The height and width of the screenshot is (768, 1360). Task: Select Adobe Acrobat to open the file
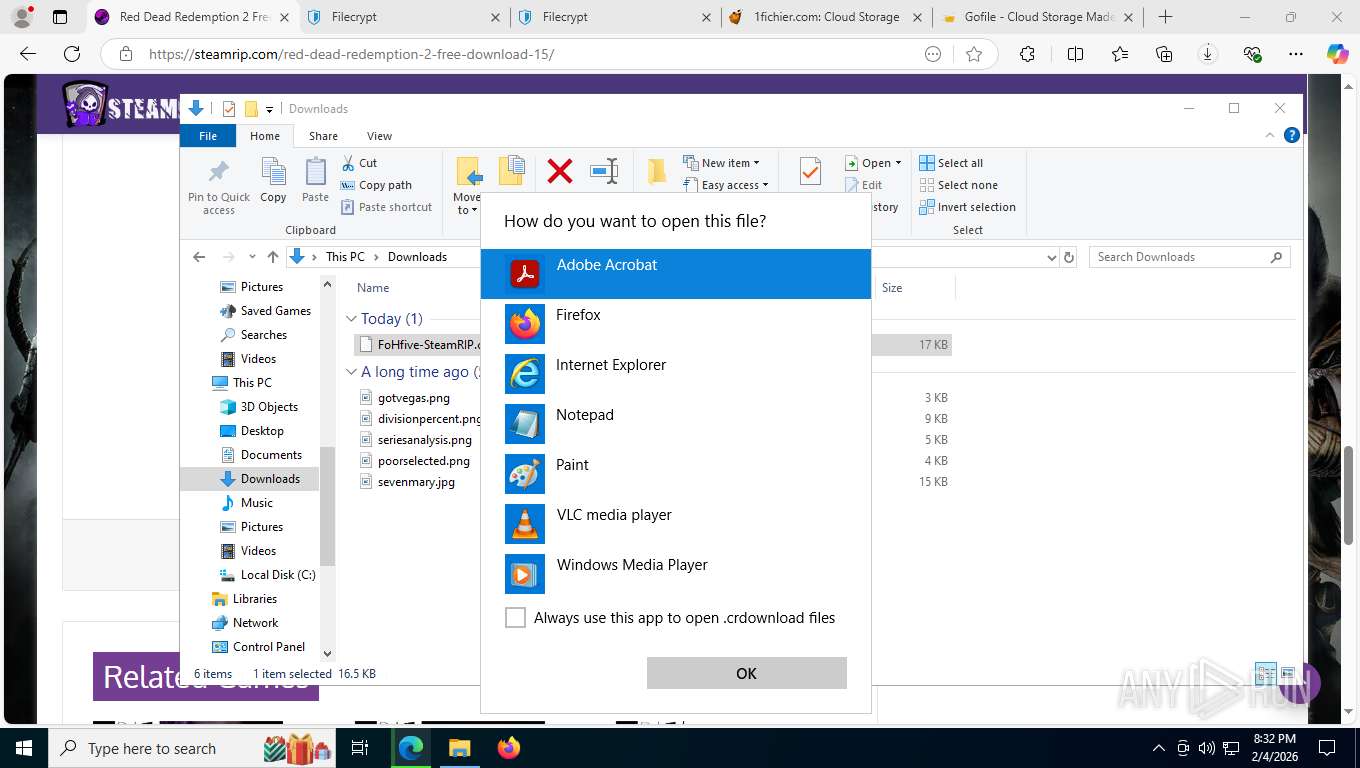(675, 273)
